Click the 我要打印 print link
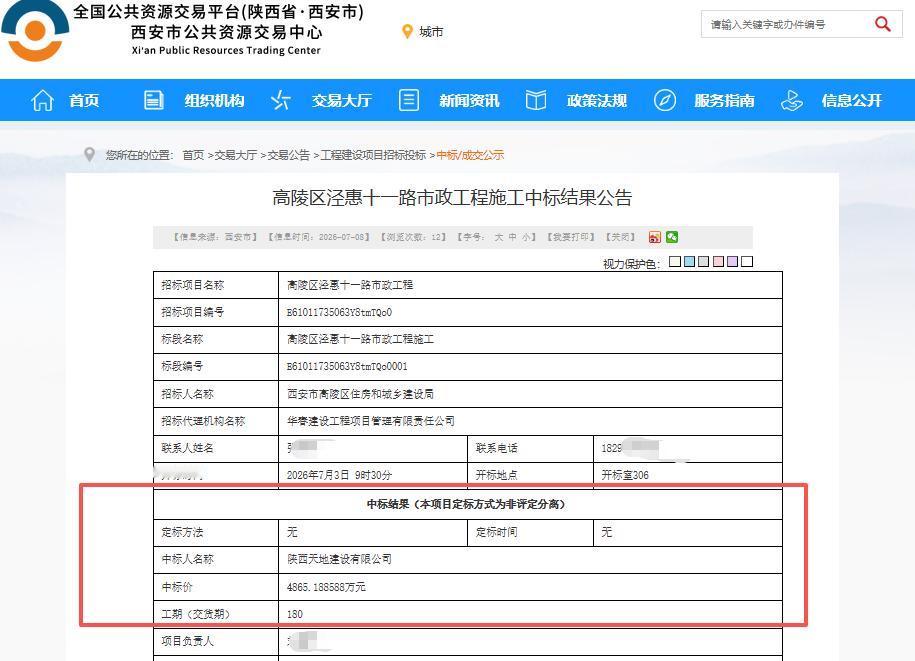Viewport: 915px width, 661px height. 571,237
